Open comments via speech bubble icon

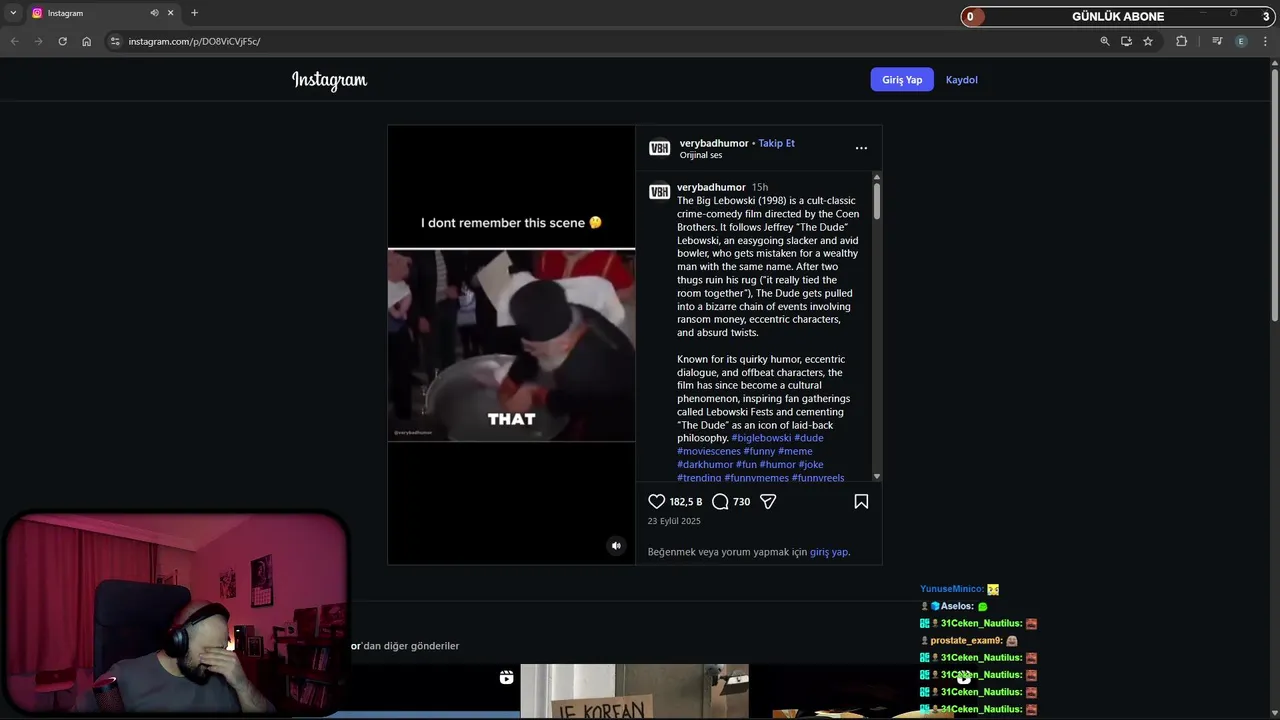click(720, 502)
